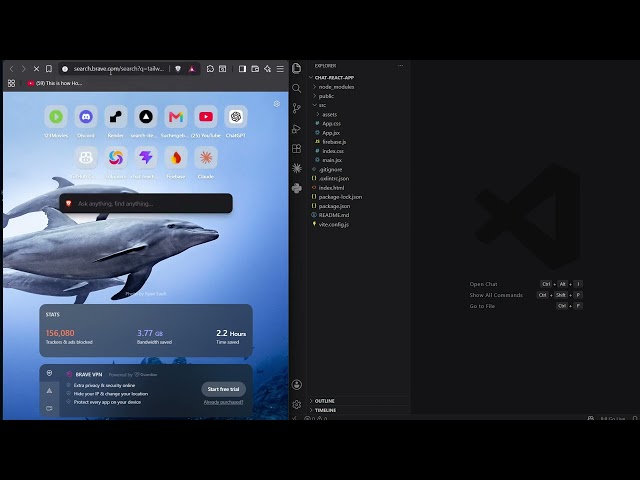Open VS Code Search view icon
The width and height of the screenshot is (640, 480).
click(x=297, y=88)
